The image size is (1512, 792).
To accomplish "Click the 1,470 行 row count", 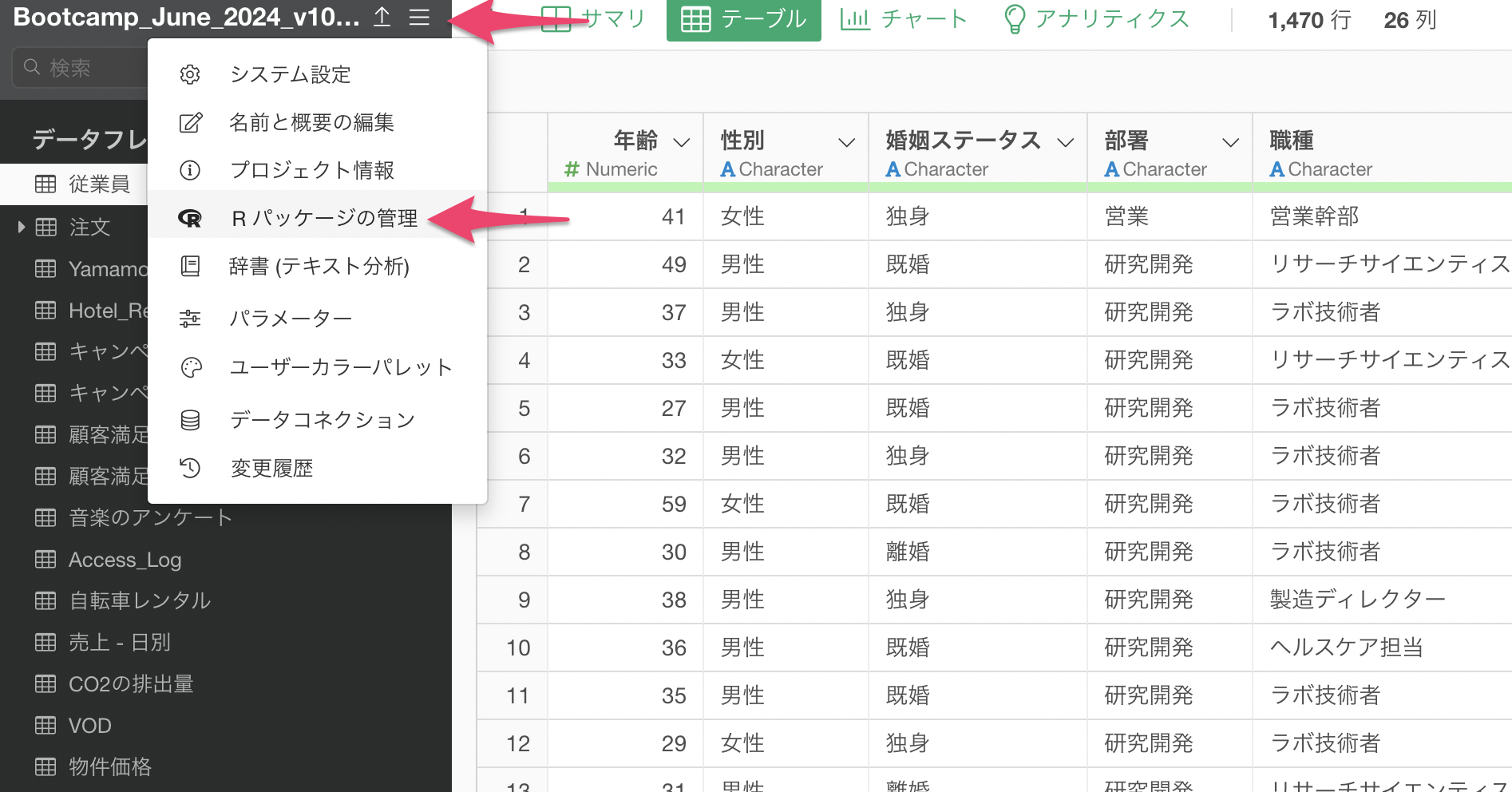I will pyautogui.click(x=1309, y=20).
